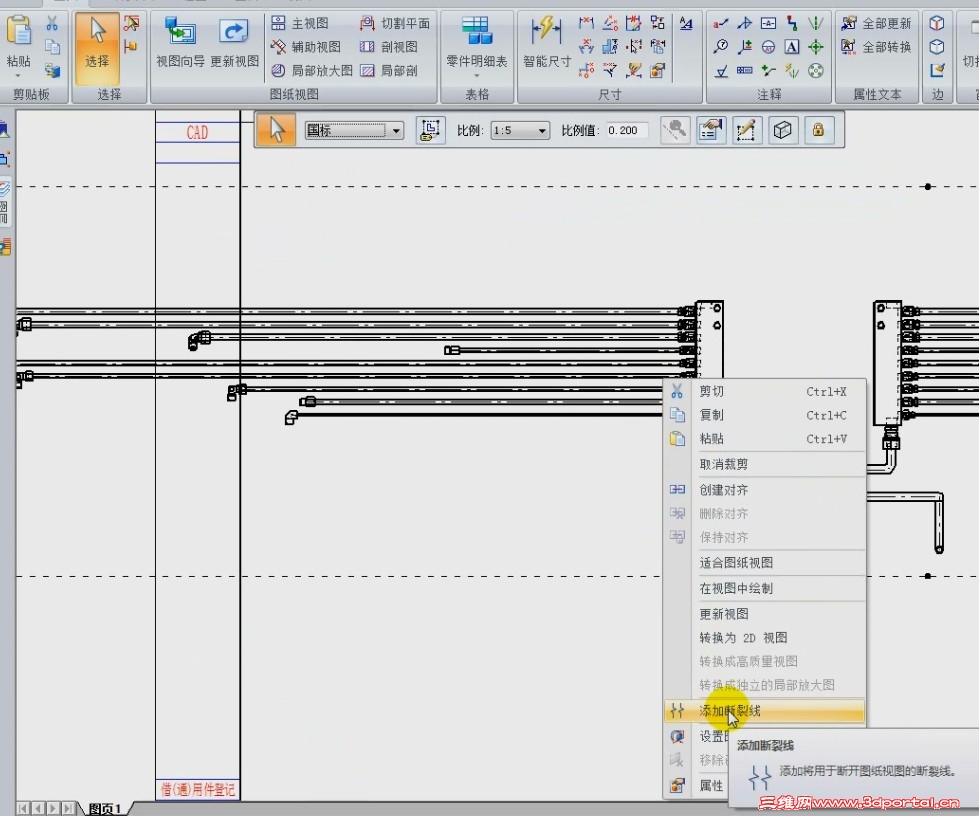Choose Cutting Plane (切割平面) command

pos(395,24)
